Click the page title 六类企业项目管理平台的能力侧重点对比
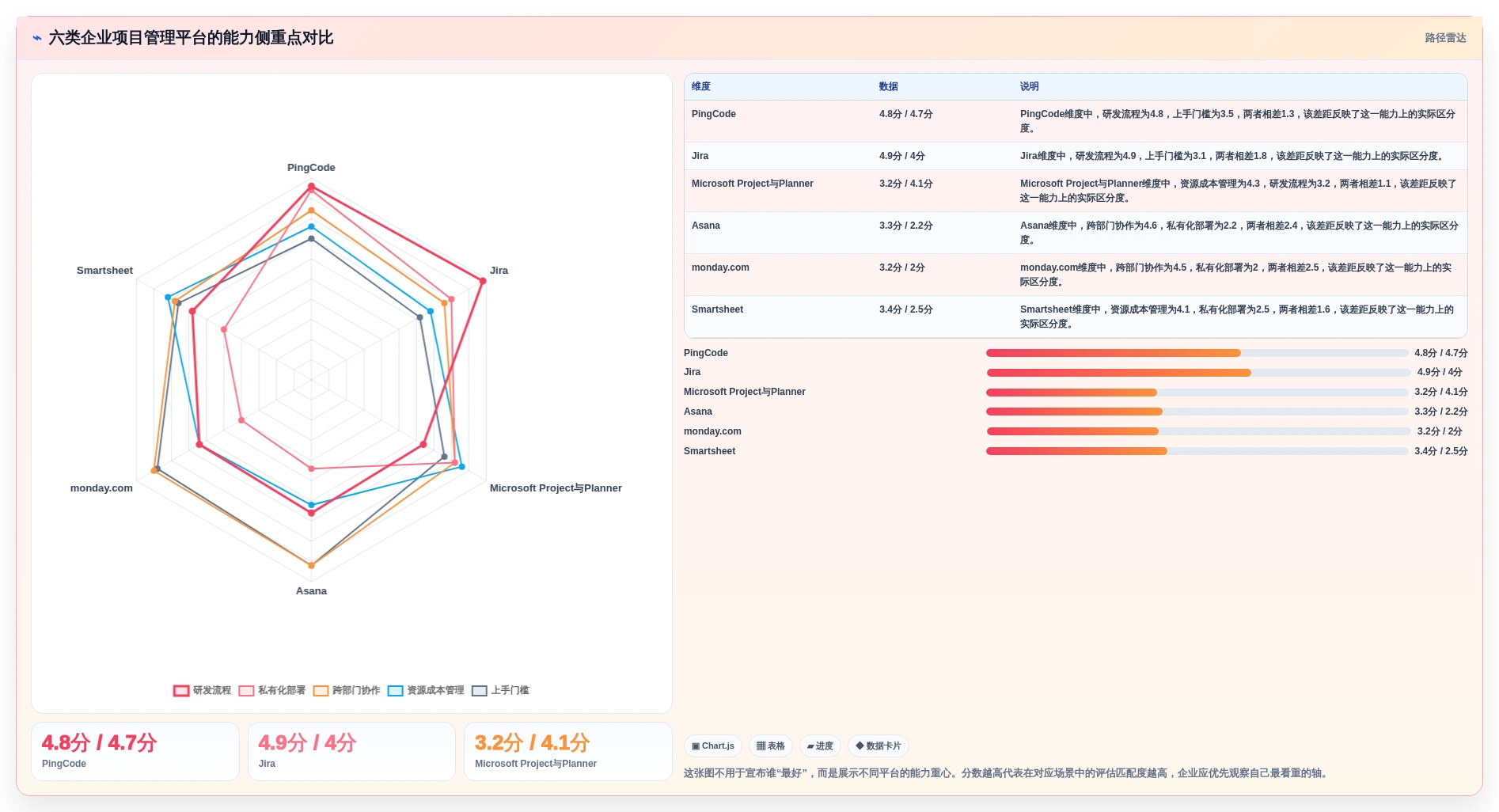 (x=191, y=38)
